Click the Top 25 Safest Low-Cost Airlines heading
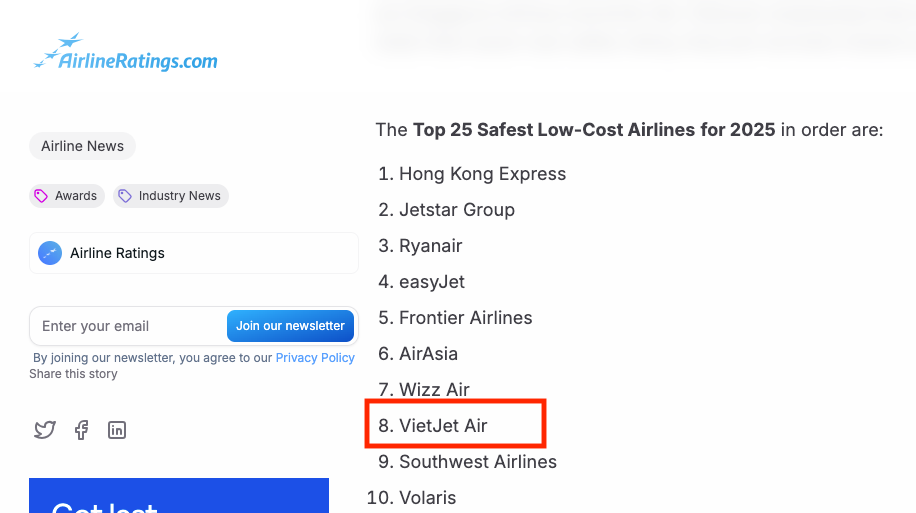This screenshot has width=916, height=513. [594, 129]
